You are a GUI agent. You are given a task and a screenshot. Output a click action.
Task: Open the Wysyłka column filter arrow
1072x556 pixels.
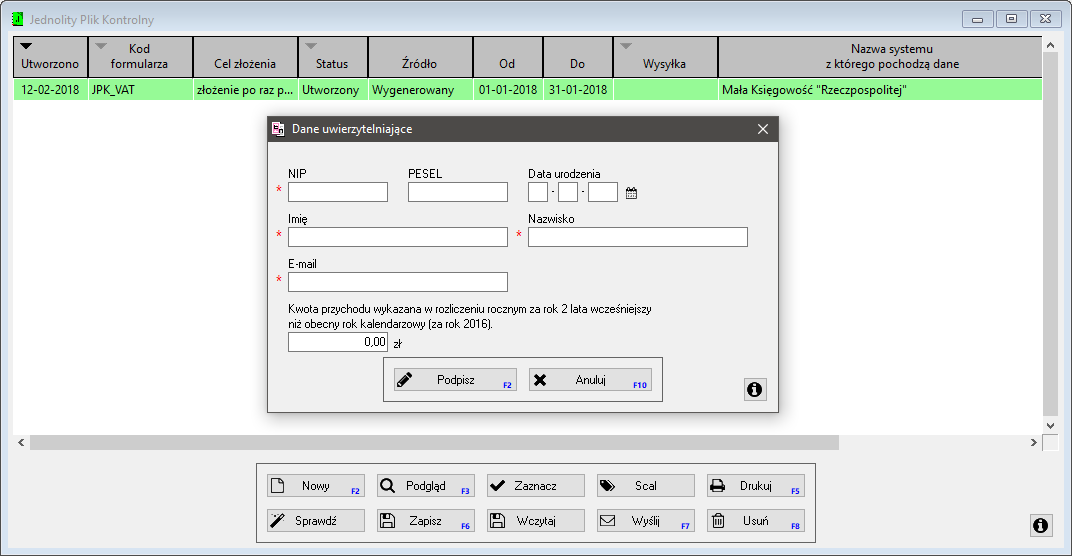[626, 46]
